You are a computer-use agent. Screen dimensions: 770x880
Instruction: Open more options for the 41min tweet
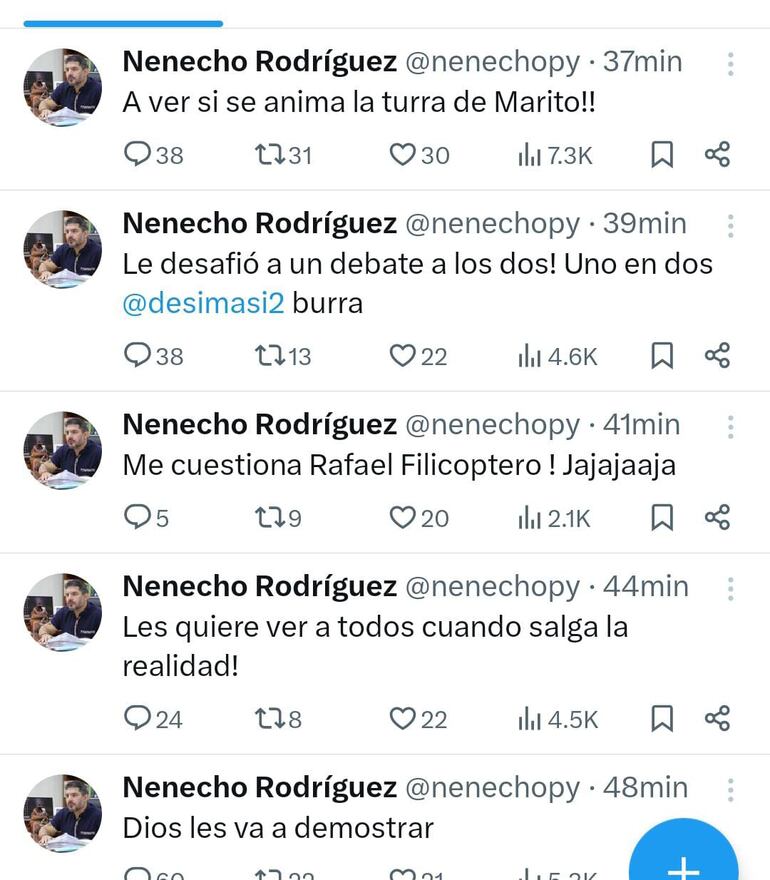(x=731, y=427)
